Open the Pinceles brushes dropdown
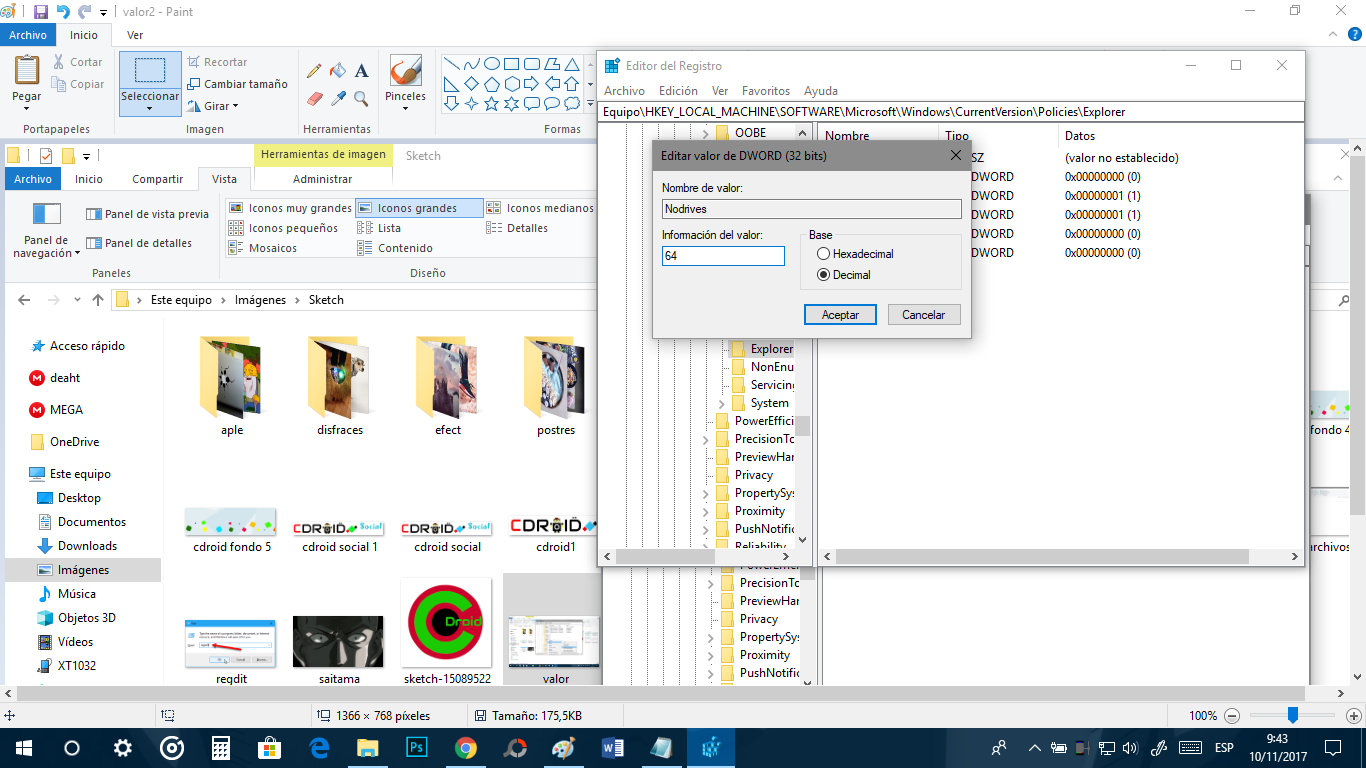1366x768 pixels. click(405, 108)
